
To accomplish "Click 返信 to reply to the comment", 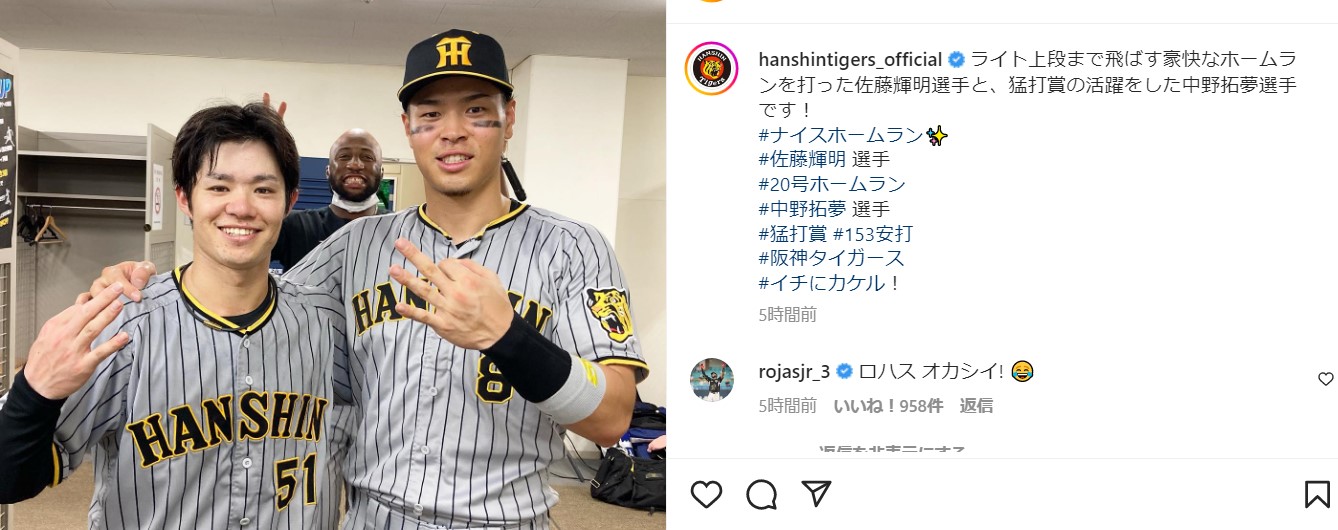I will point(976,406).
